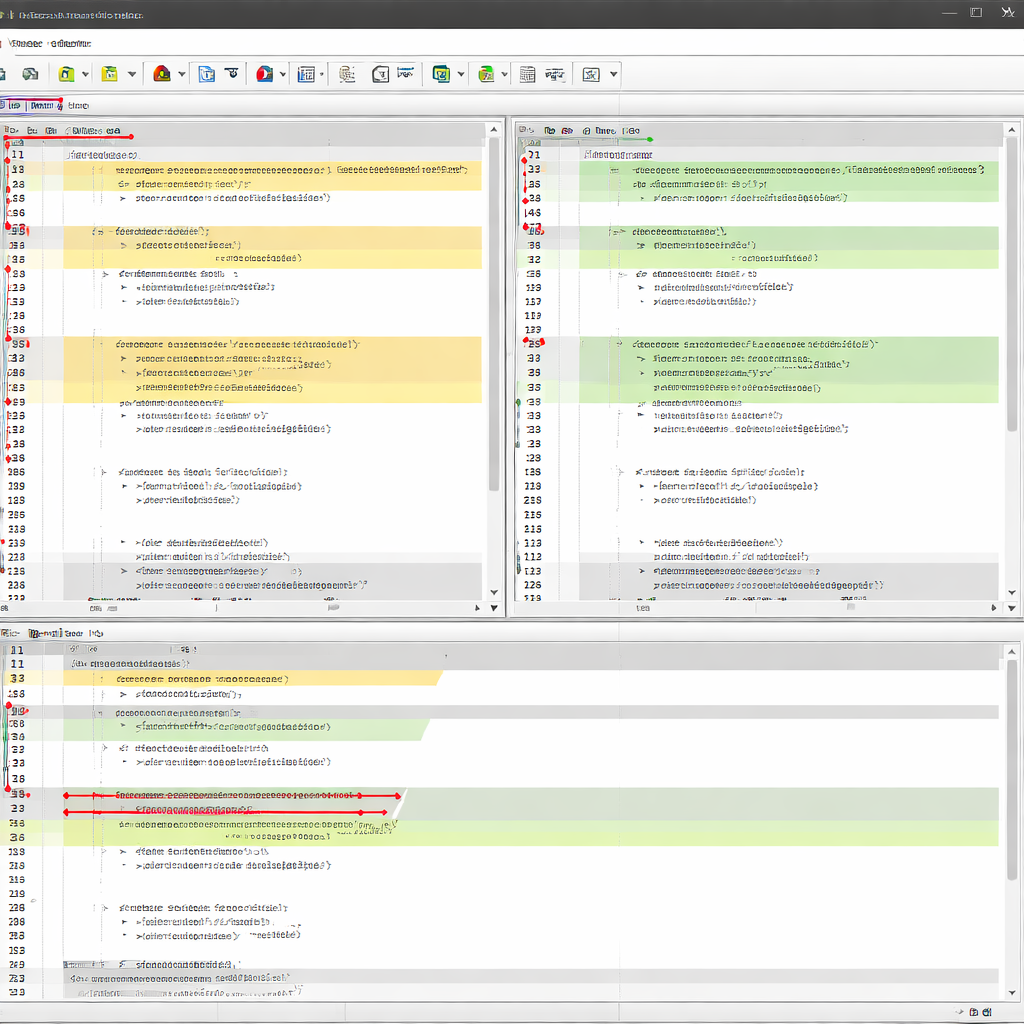This screenshot has width=1024, height=1024.
Task: Click the green square toolbar icon
Action: [x=441, y=74]
